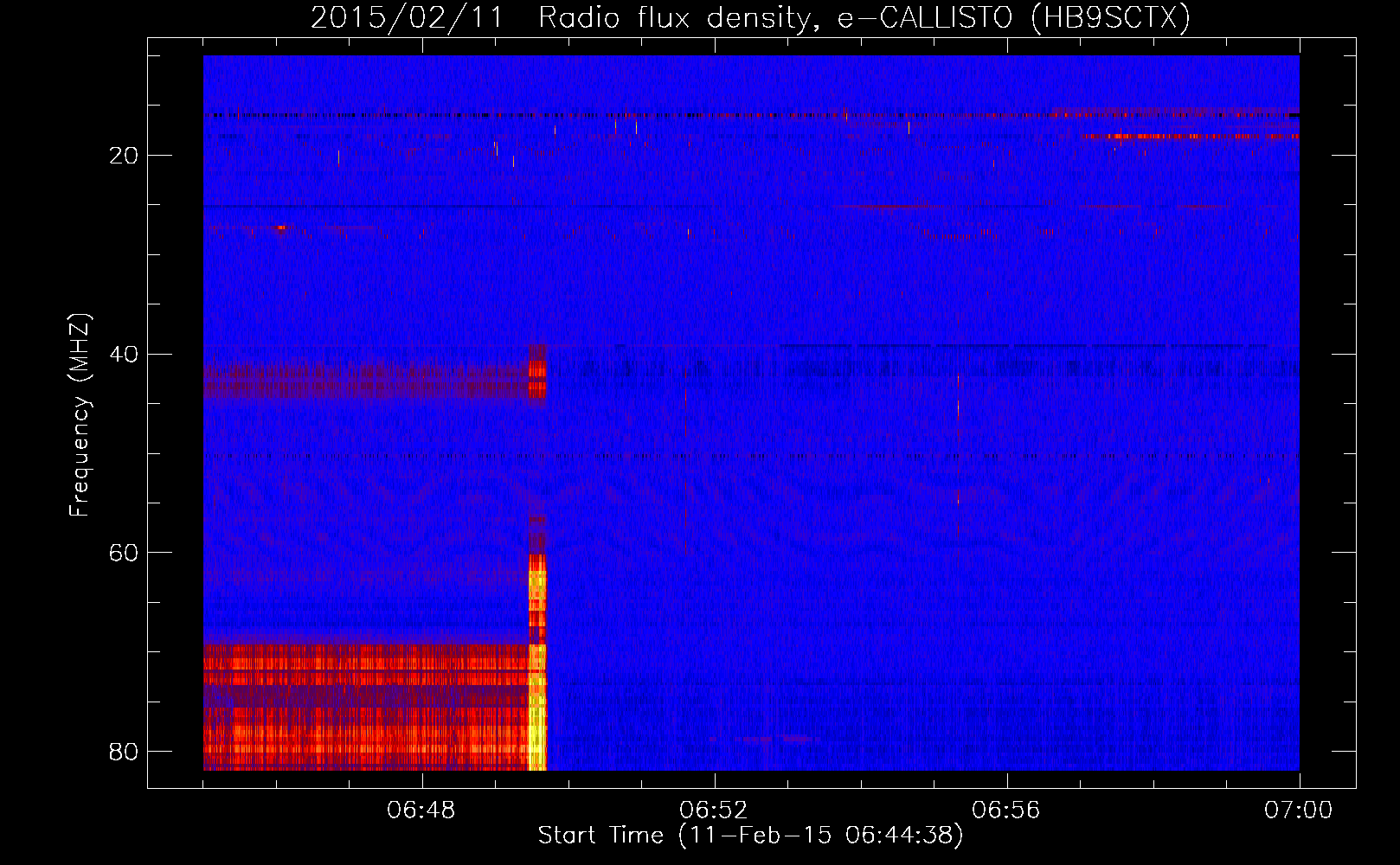Click the dark red band left of the 42 MHz burst

pos(363,379)
